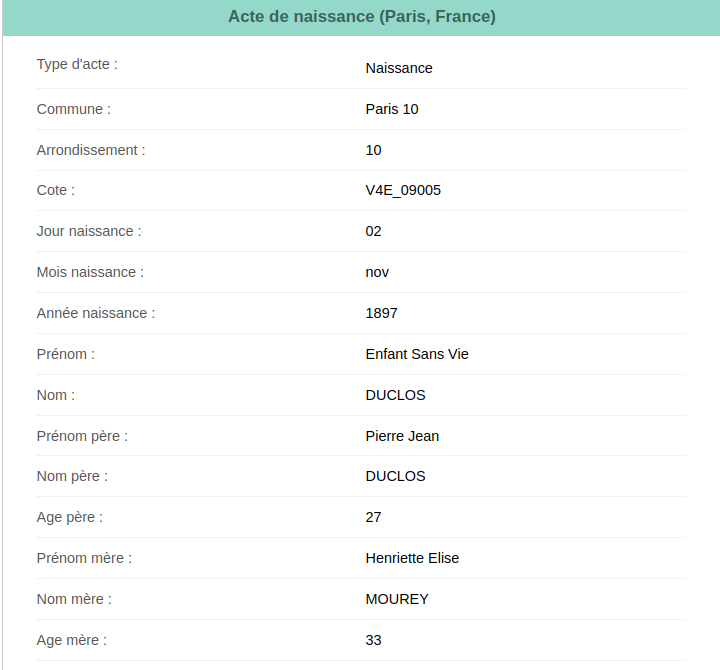720x670 pixels.
Task: Click the birth year 1897
Action: [381, 313]
